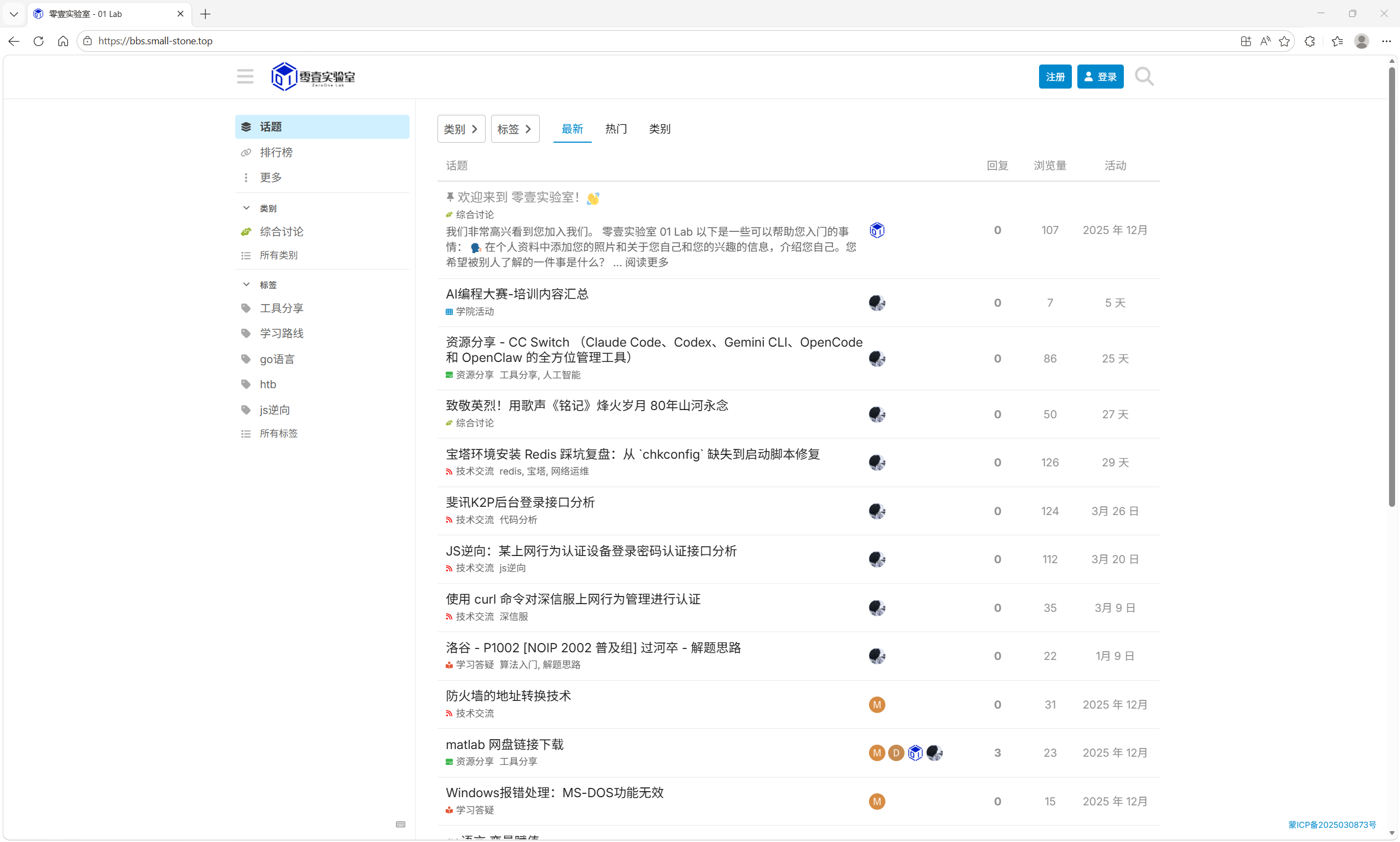Open topic 斐讯K2P后台登录接口分析

[520, 502]
